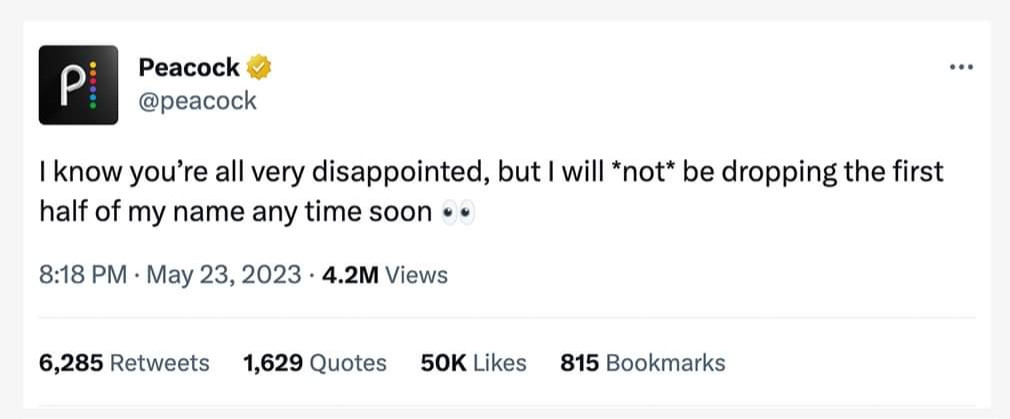This screenshot has width=1010, height=419.
Task: Open the three-dot more options menu
Action: (x=960, y=68)
